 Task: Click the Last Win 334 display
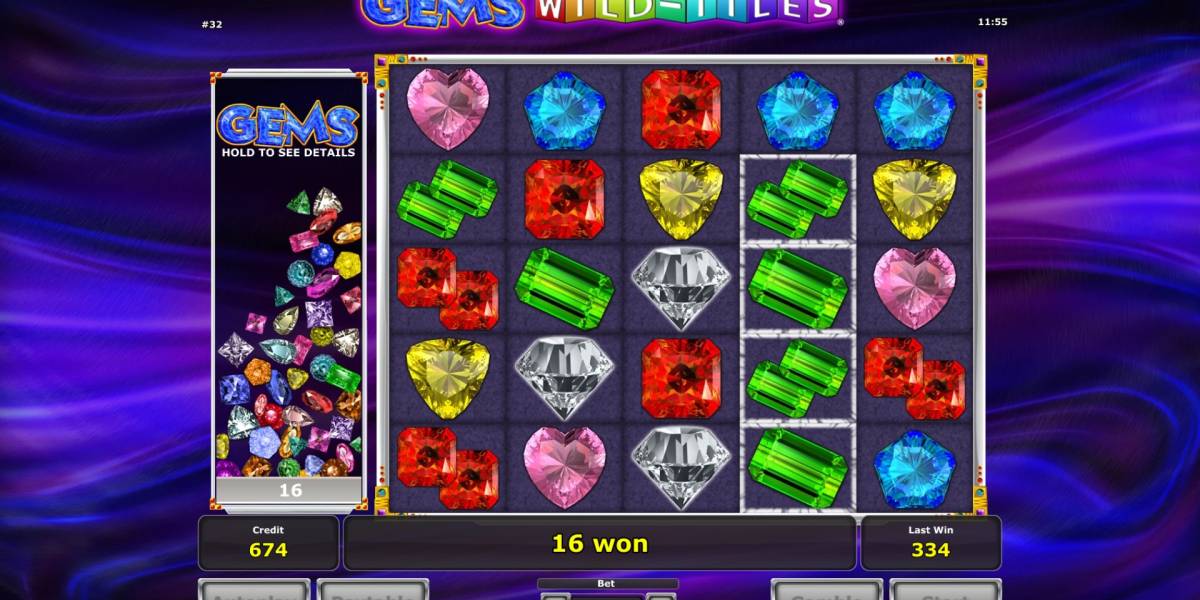[931, 542]
